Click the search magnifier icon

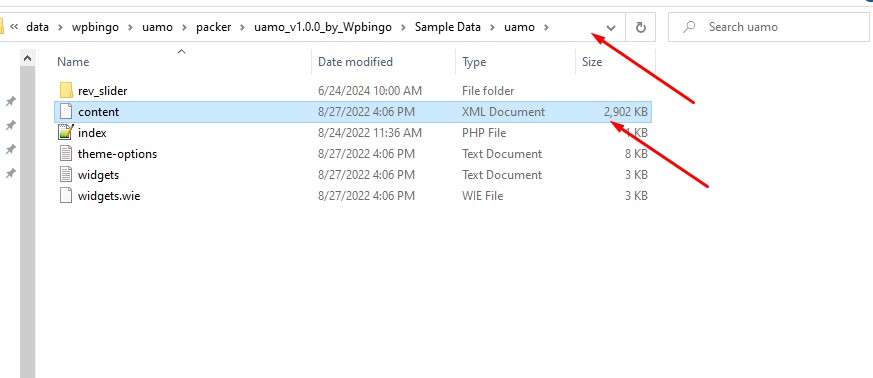689,27
